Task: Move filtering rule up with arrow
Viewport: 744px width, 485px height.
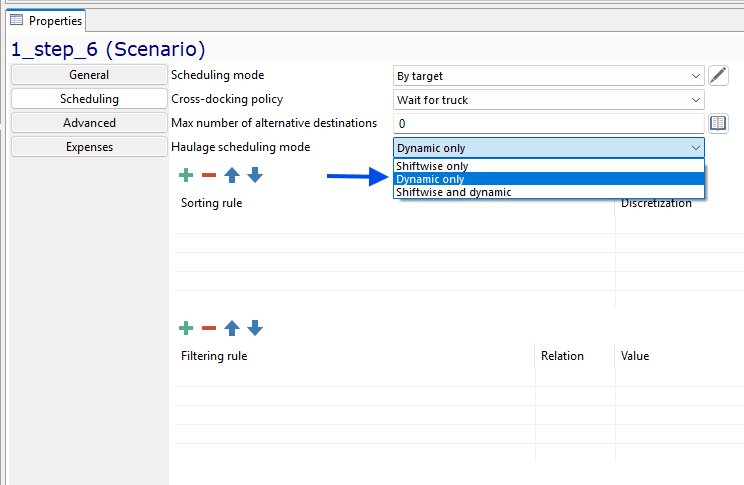Action: click(x=232, y=328)
